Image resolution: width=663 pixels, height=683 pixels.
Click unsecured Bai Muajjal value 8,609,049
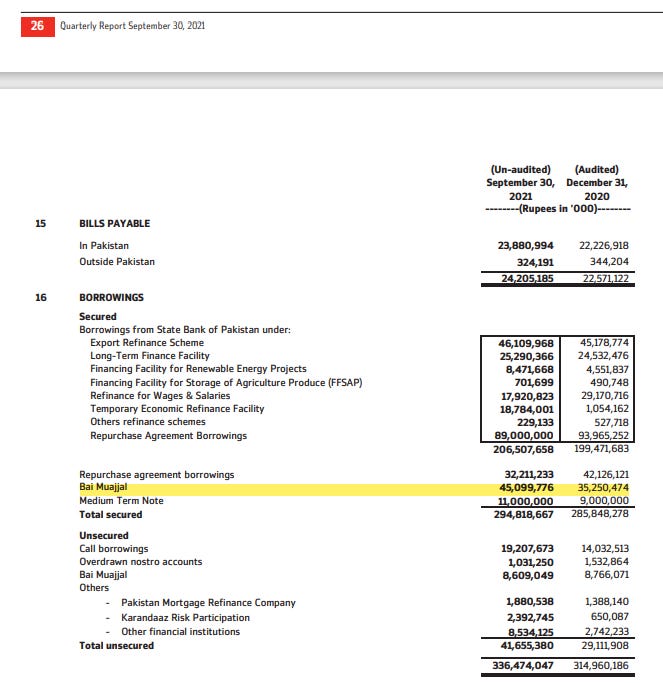click(x=528, y=576)
